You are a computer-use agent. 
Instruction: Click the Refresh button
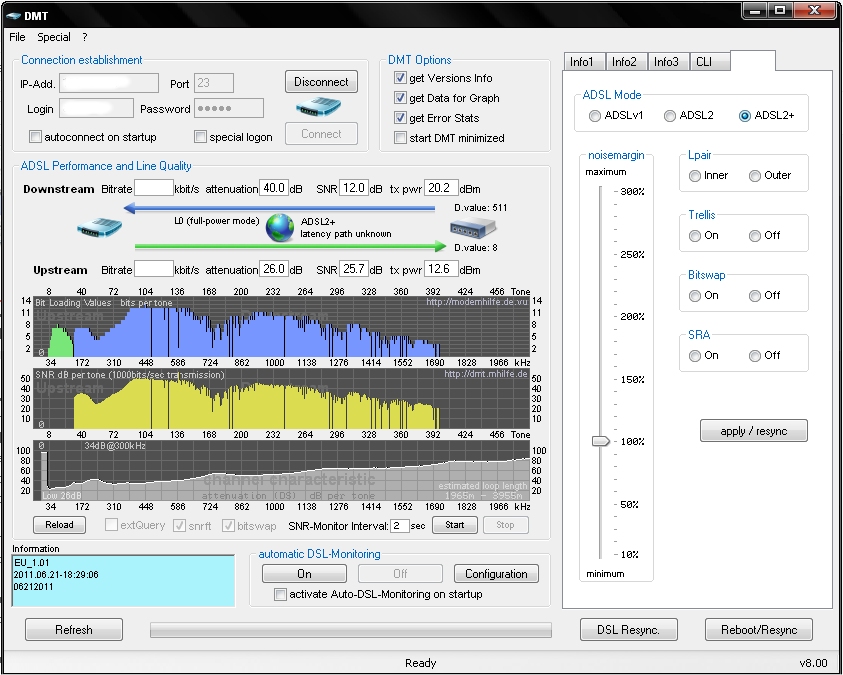(74, 630)
